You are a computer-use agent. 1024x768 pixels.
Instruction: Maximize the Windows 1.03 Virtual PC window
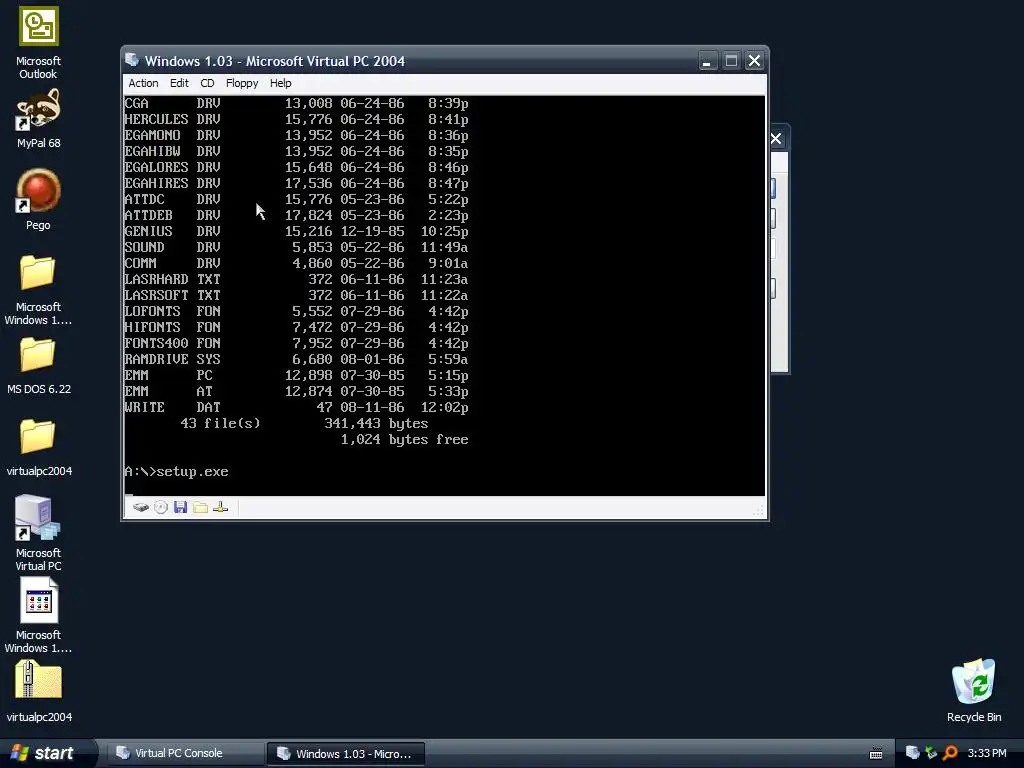(x=731, y=61)
